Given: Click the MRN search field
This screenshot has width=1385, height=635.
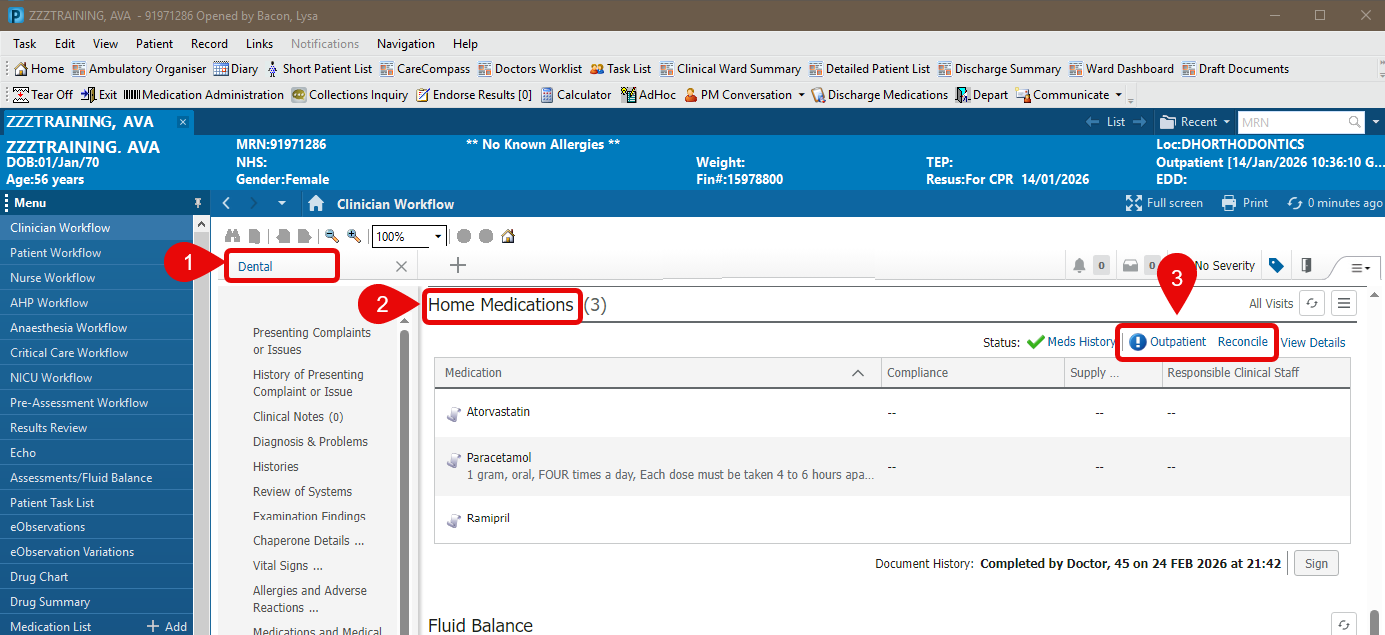Looking at the screenshot, I should tap(1291, 122).
